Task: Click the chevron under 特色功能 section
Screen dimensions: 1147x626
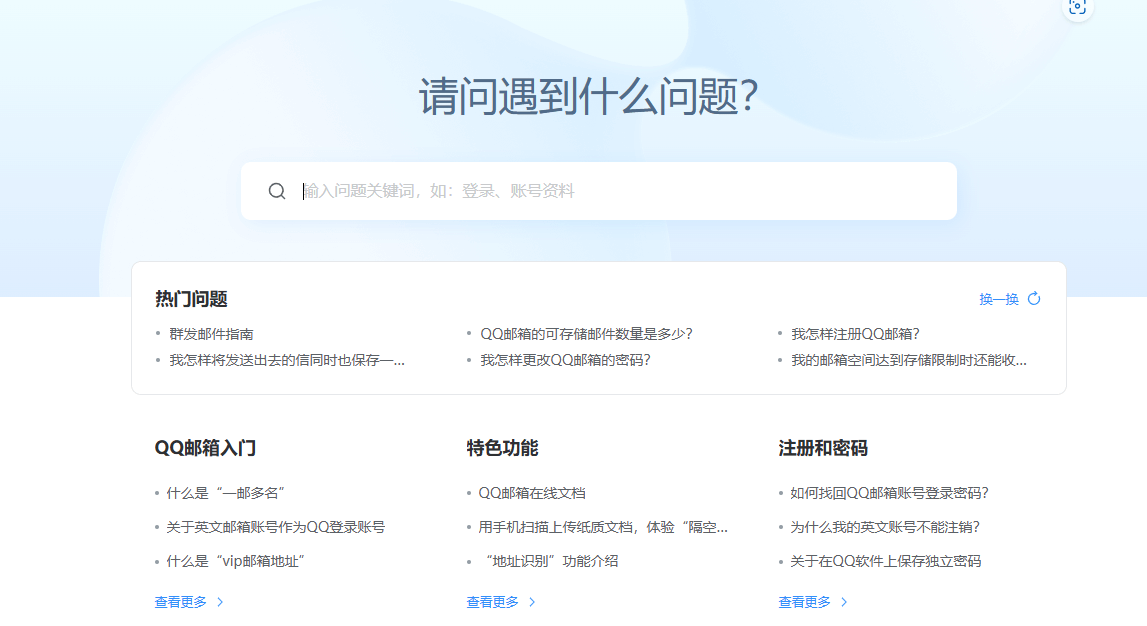Action: pyautogui.click(x=532, y=602)
